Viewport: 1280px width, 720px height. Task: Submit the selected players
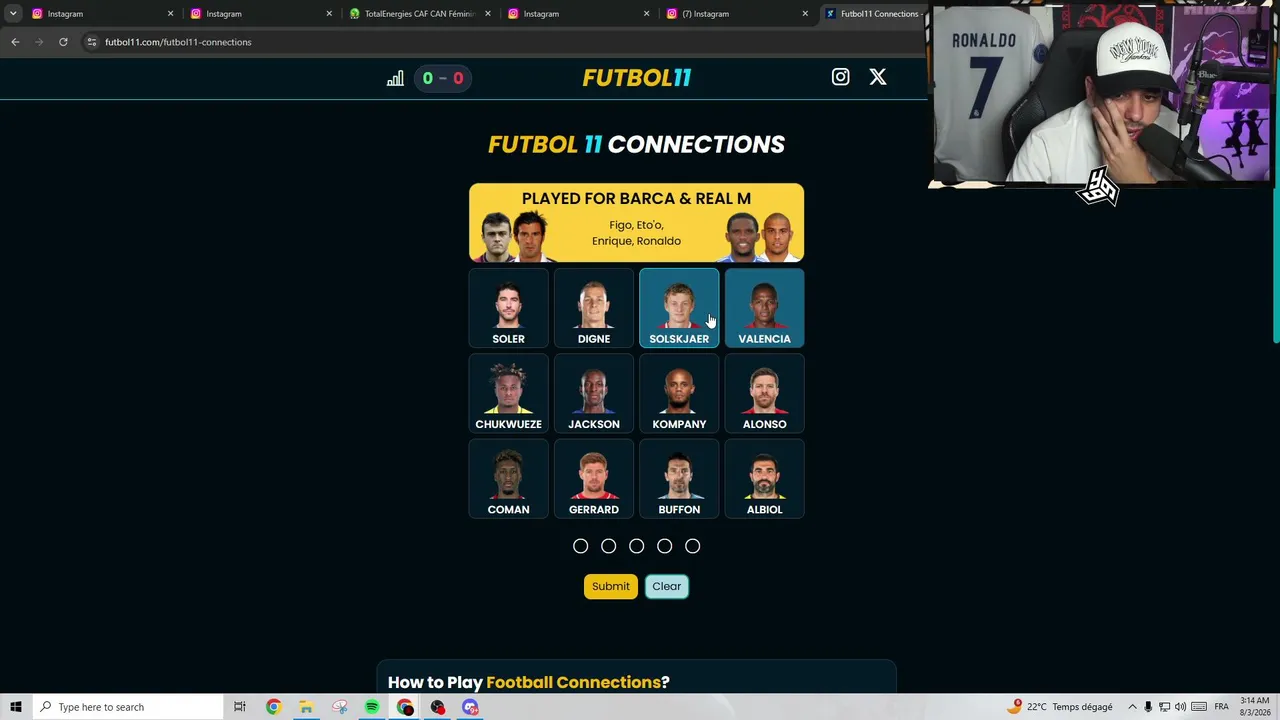(610, 586)
